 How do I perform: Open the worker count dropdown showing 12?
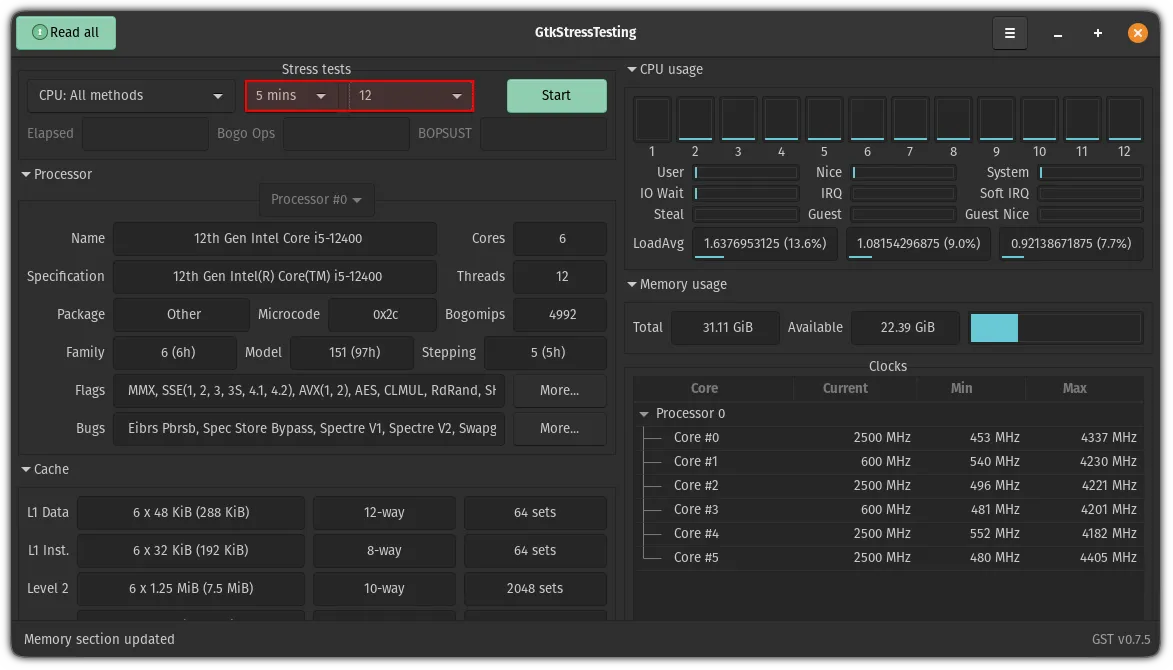pos(411,96)
